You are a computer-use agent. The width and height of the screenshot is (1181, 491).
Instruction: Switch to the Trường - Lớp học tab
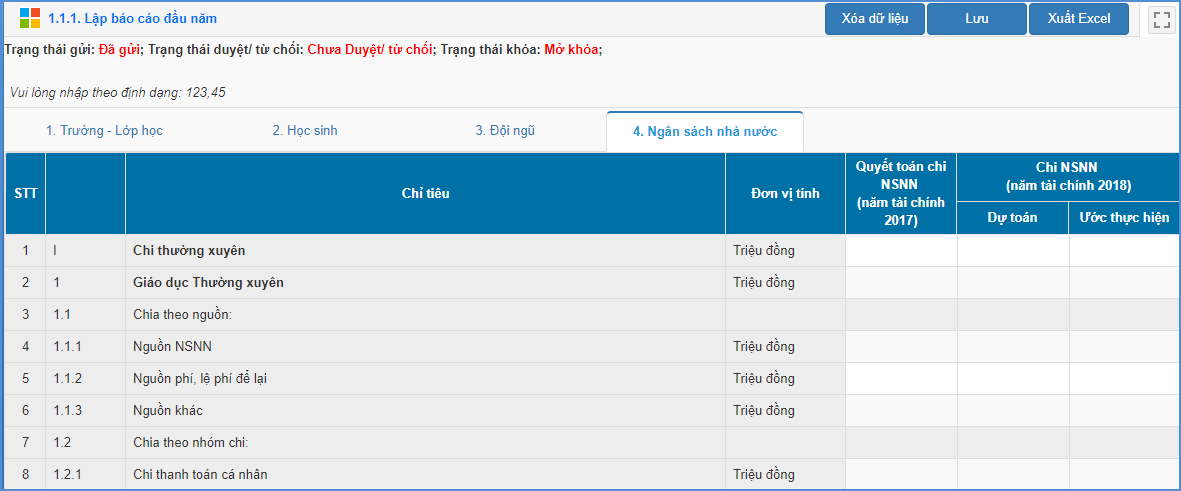[104, 131]
